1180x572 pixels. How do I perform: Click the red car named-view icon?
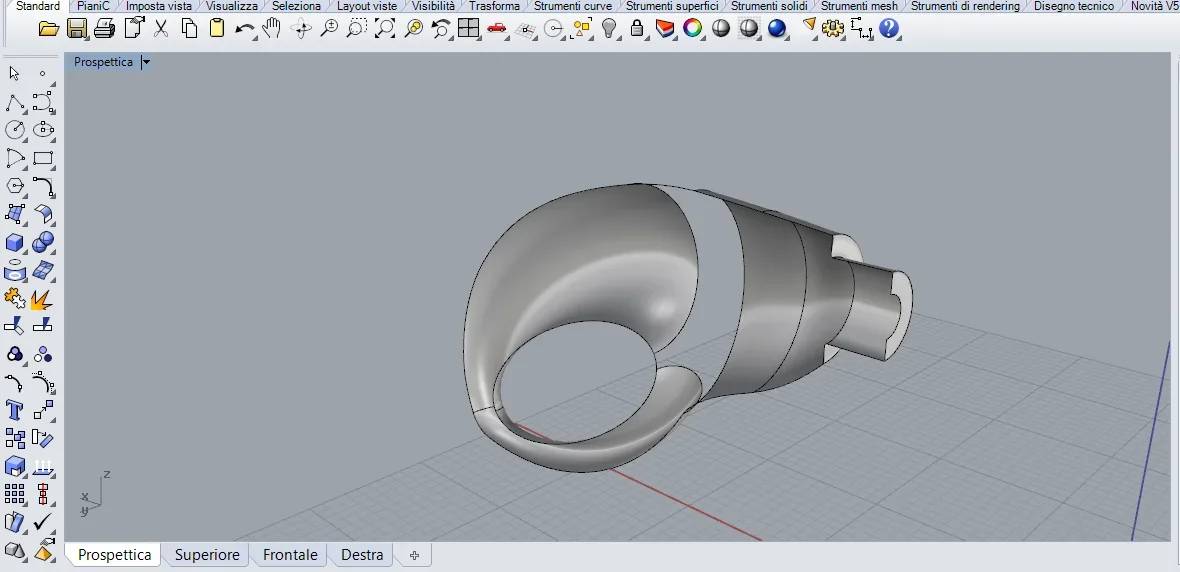497,29
